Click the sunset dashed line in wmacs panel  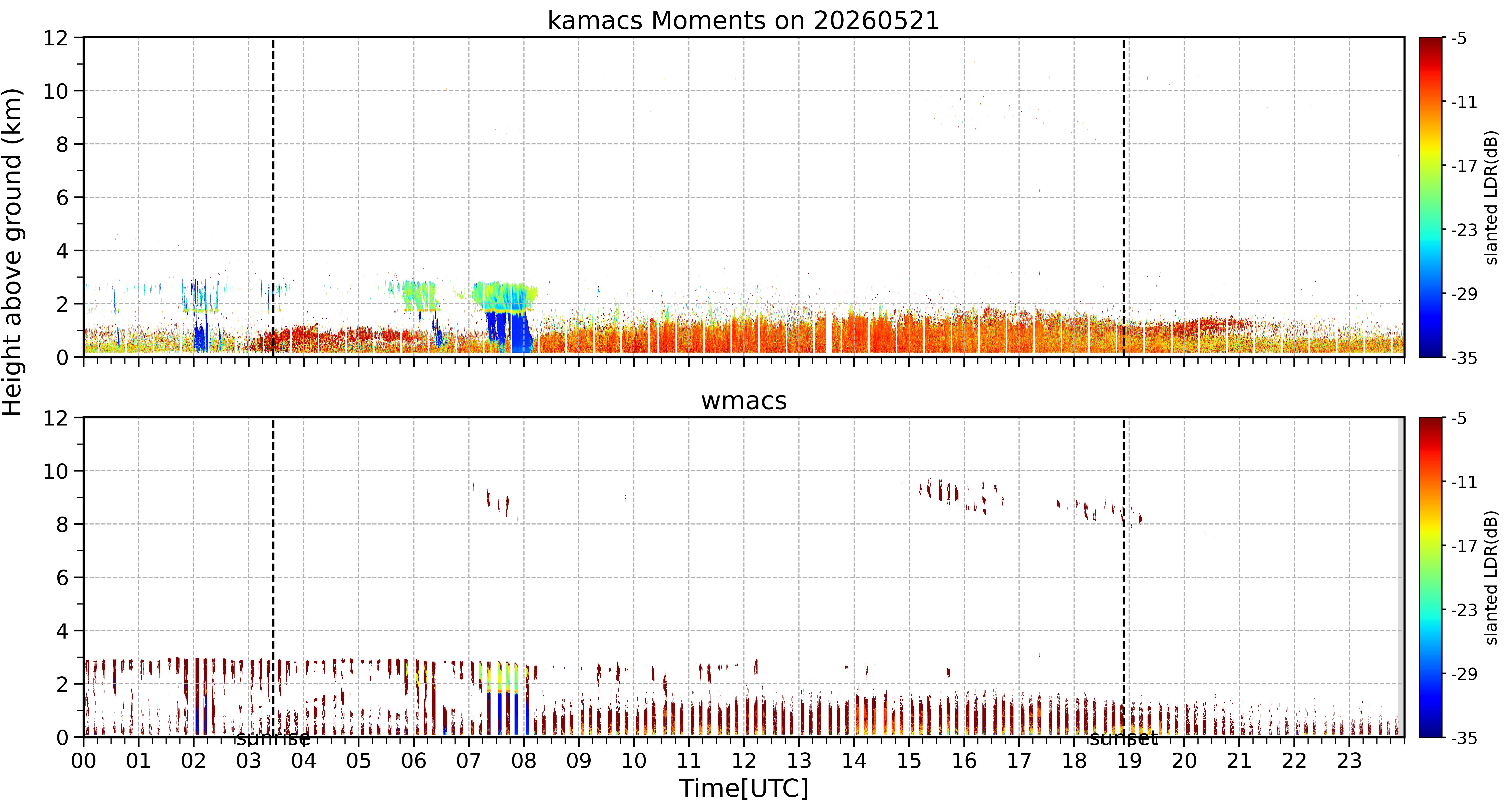click(x=1124, y=577)
